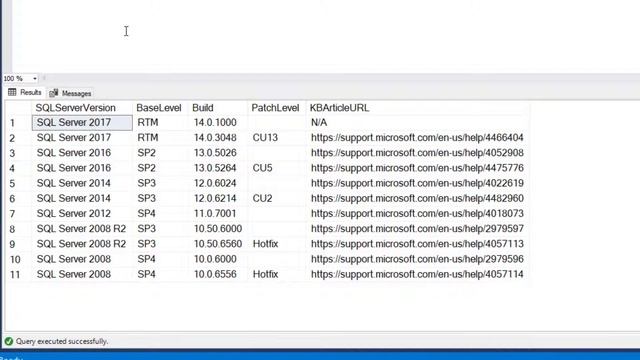Image resolution: width=640 pixels, height=360 pixels.
Task: Click the SP3 cell in row 6
Action: (x=160, y=198)
